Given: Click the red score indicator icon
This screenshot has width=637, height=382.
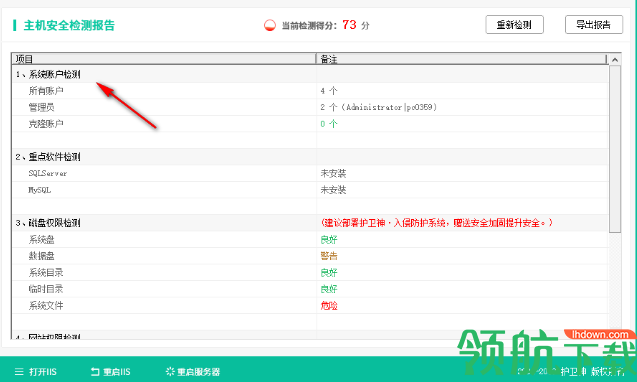Looking at the screenshot, I should click(270, 26).
